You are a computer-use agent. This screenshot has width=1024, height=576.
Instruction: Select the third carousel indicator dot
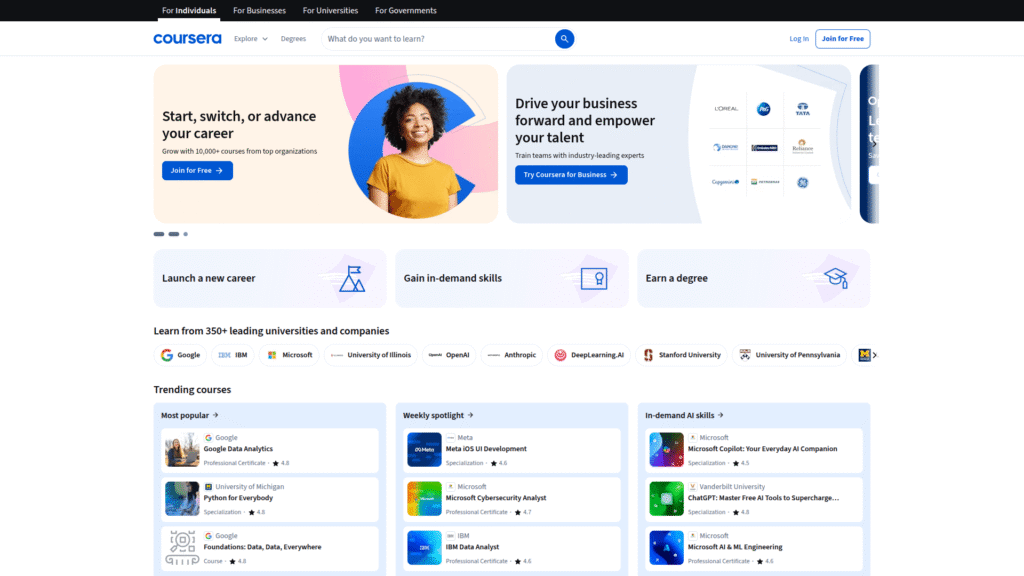[x=184, y=233]
